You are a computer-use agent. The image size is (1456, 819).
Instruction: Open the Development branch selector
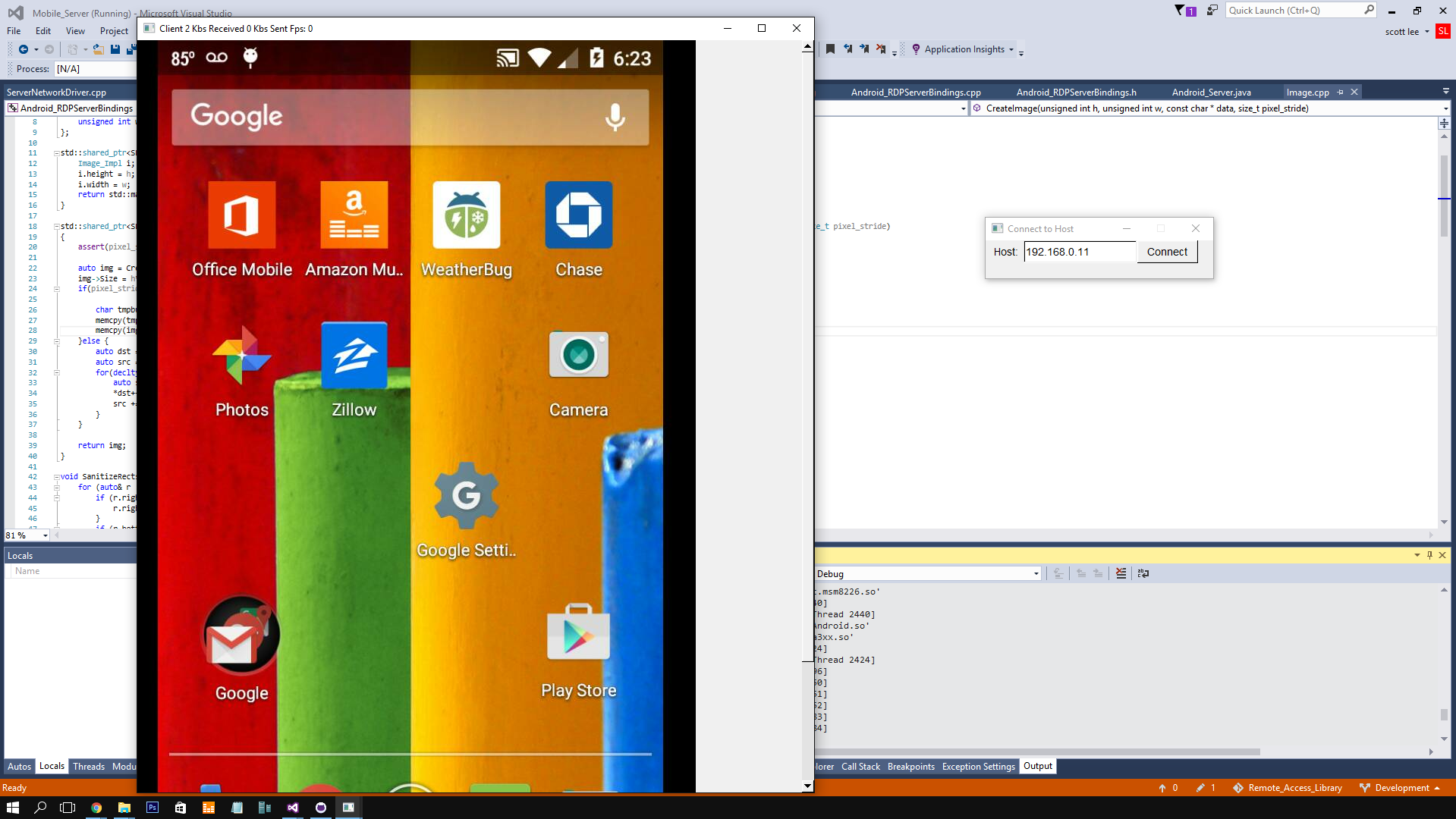point(1400,788)
